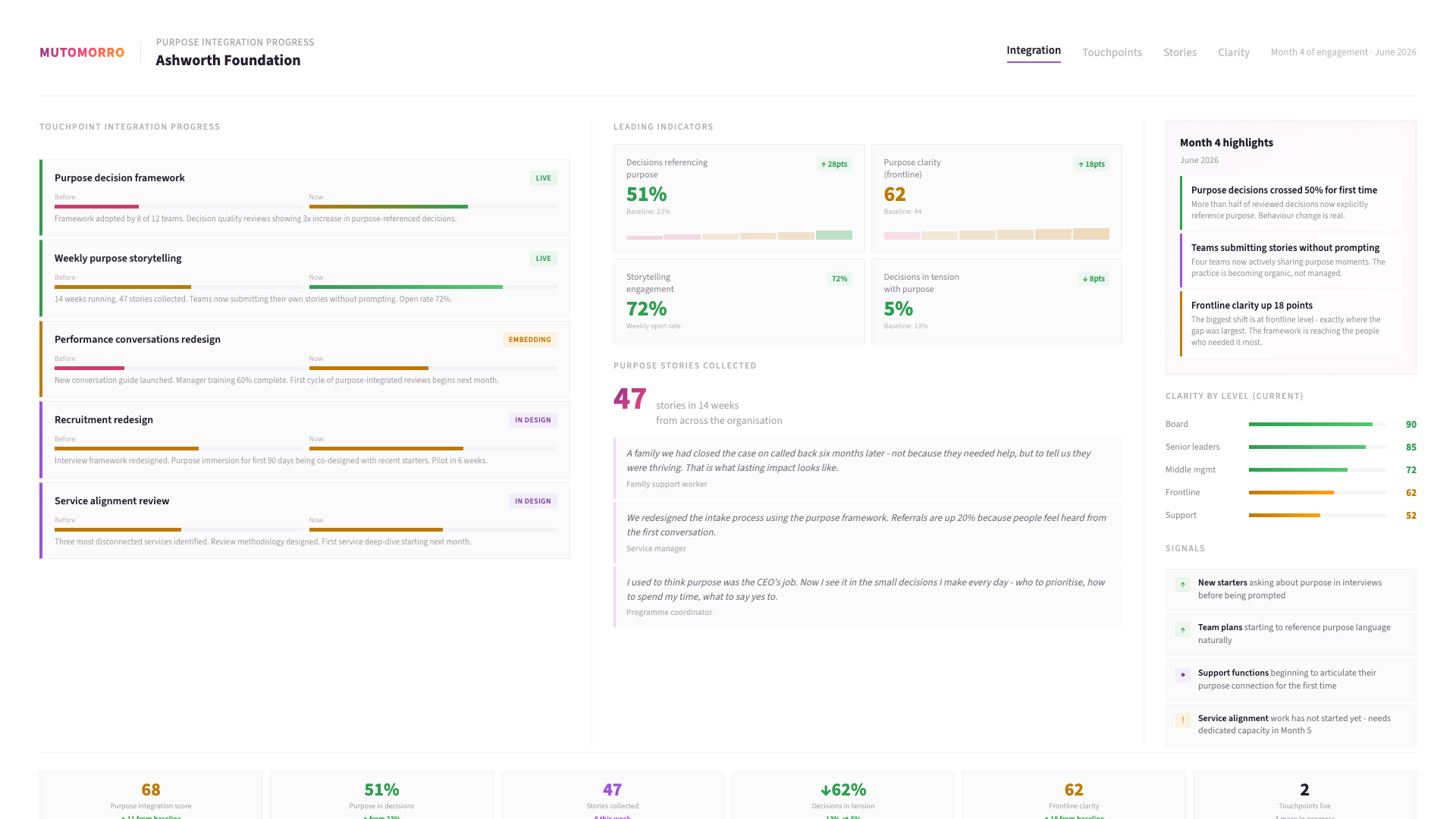Click the orange warning icon for Service alignment
Screen dimensions: 1456x819
(1182, 720)
